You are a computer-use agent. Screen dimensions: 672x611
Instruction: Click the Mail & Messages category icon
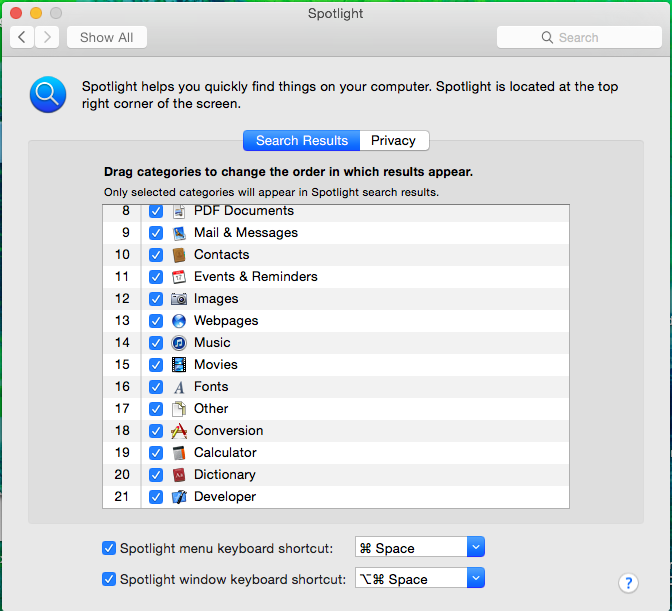(179, 233)
